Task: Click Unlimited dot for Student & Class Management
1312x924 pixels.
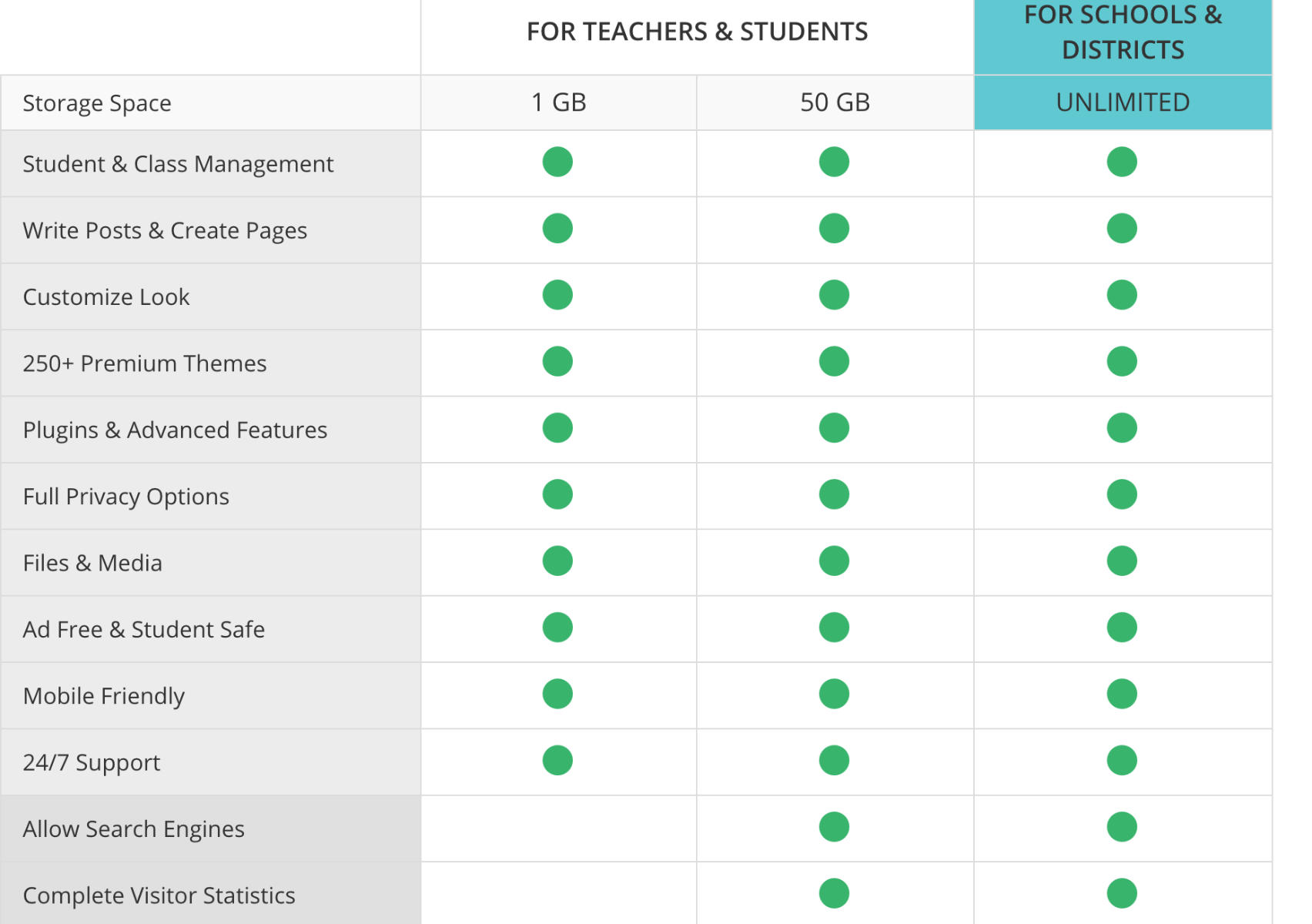Action: pyautogui.click(x=1122, y=162)
